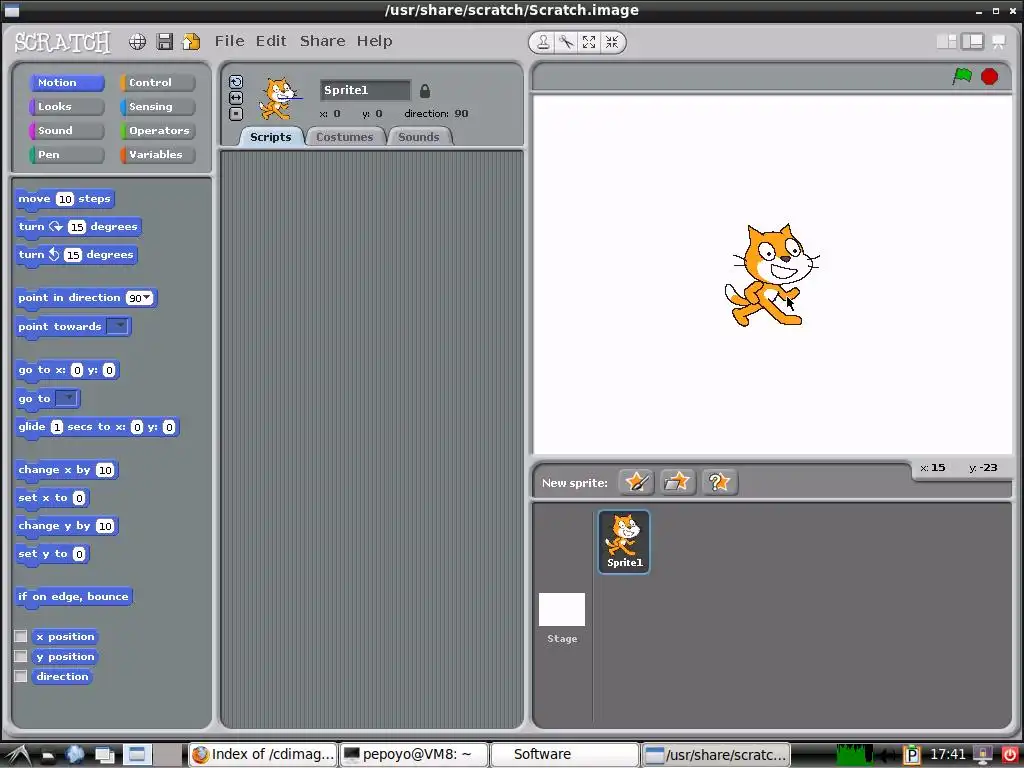Select the shrink sprite tool
This screenshot has width=1024, height=768.
(611, 42)
